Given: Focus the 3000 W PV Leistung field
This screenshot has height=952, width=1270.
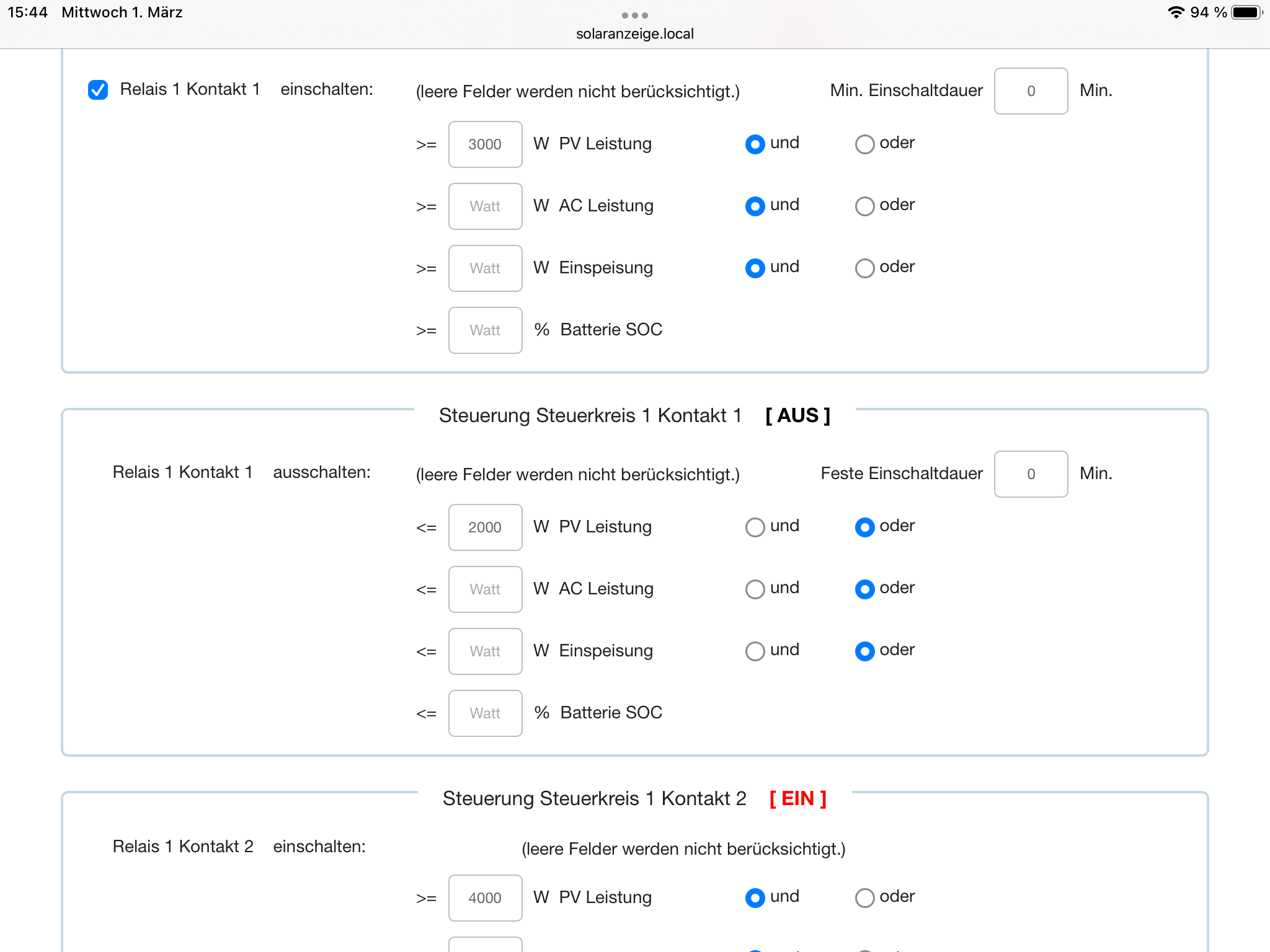Looking at the screenshot, I should (x=485, y=144).
